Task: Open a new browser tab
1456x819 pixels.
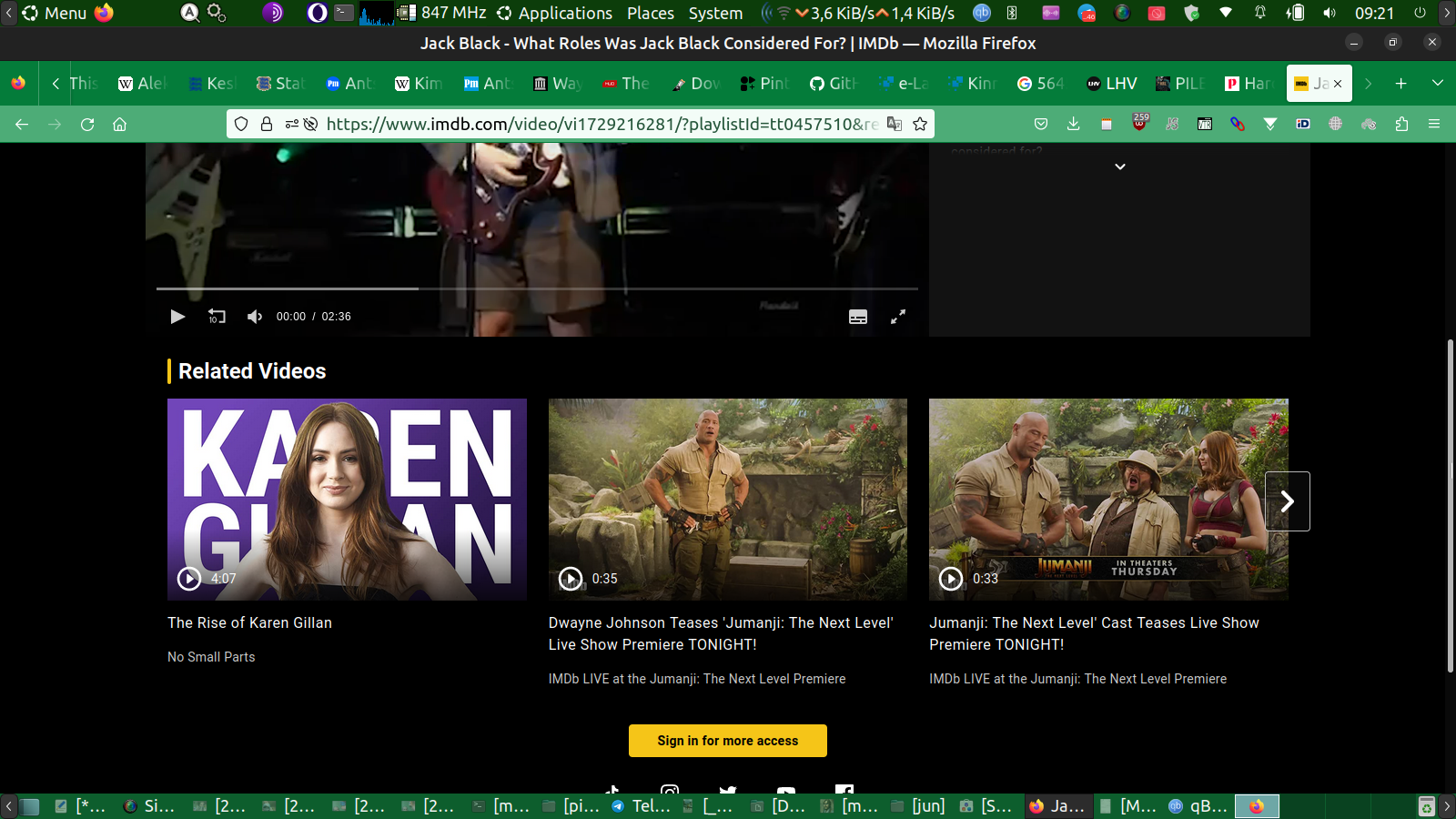Action: click(1400, 84)
